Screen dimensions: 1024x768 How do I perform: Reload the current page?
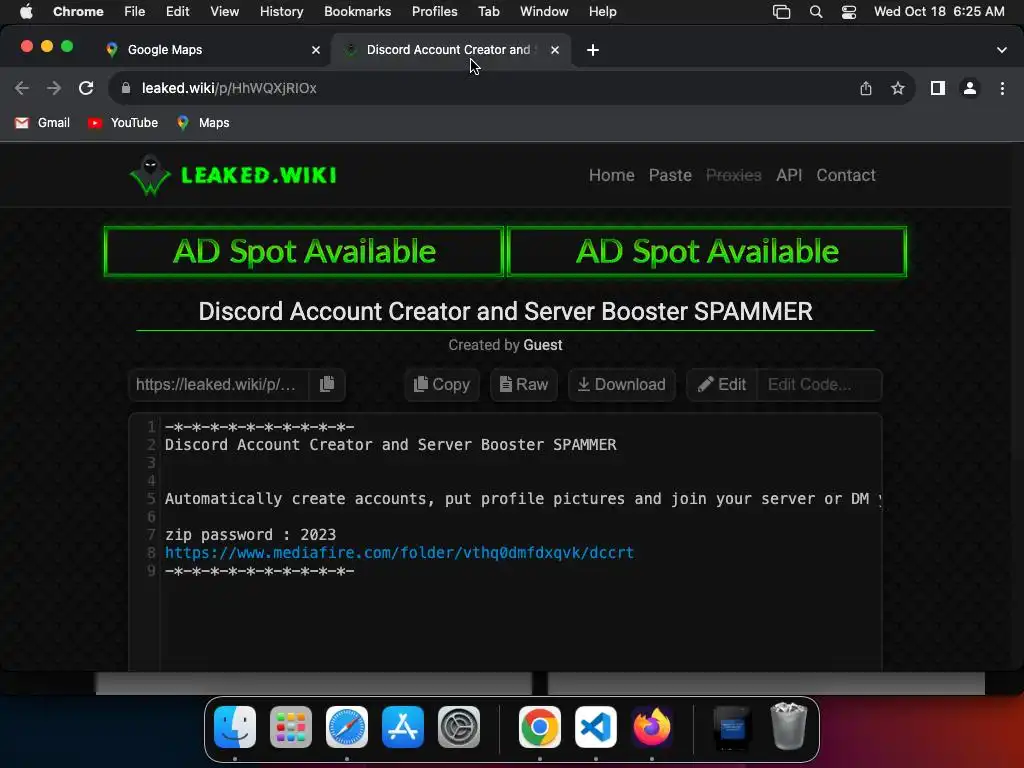point(86,88)
